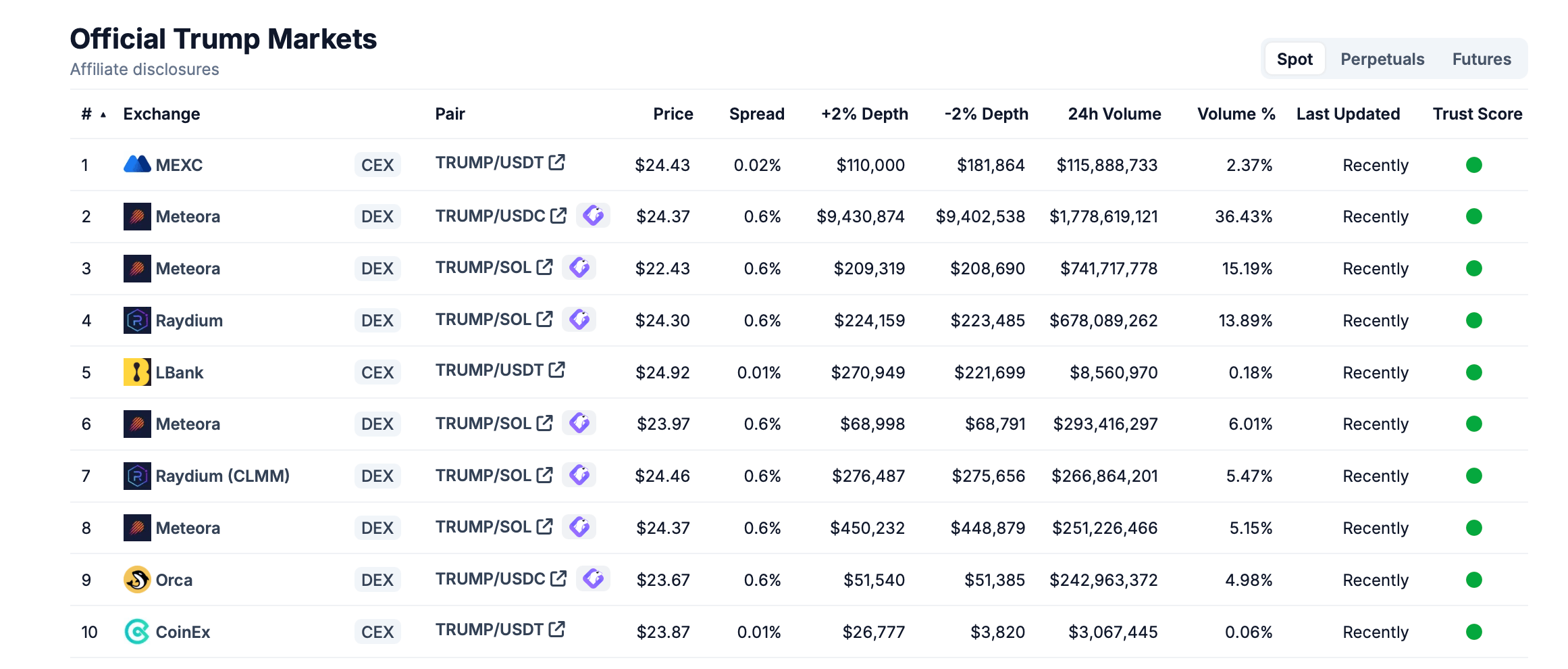Screen dimensions: 1568x669
Task: Click the Official Trump Markets heading
Action: click(x=224, y=39)
